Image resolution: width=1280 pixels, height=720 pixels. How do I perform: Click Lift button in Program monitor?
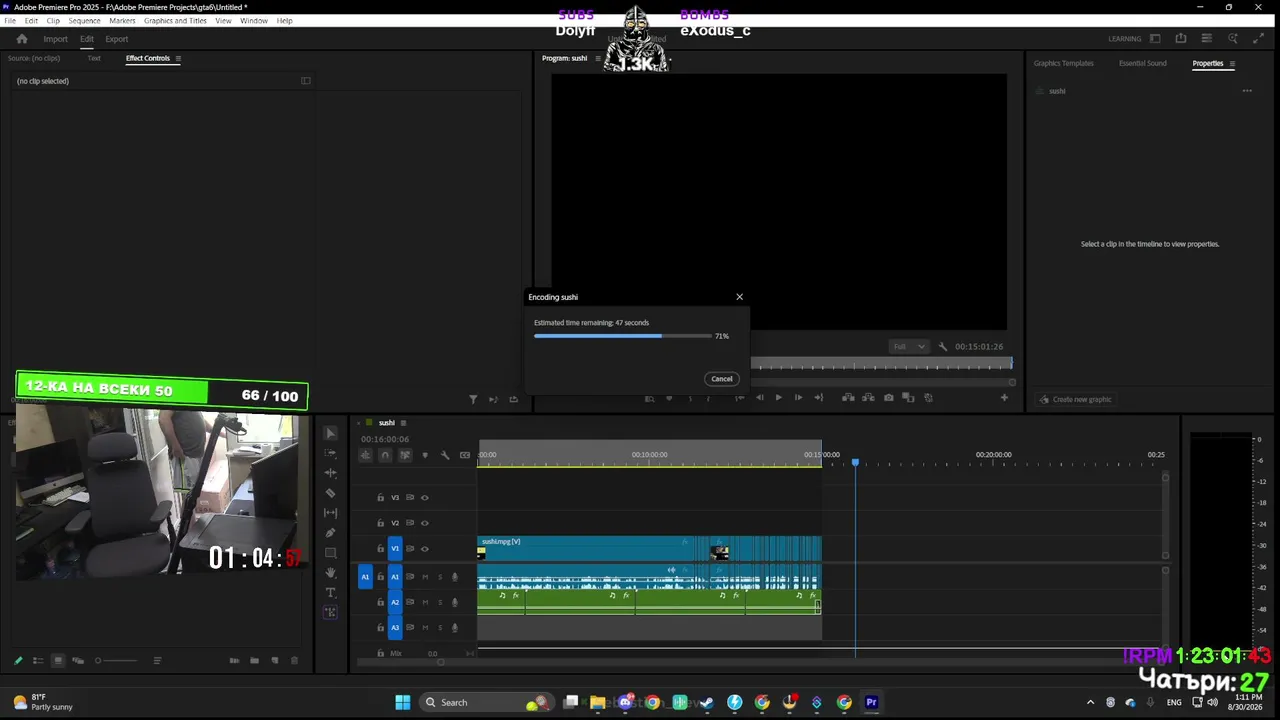(848, 398)
